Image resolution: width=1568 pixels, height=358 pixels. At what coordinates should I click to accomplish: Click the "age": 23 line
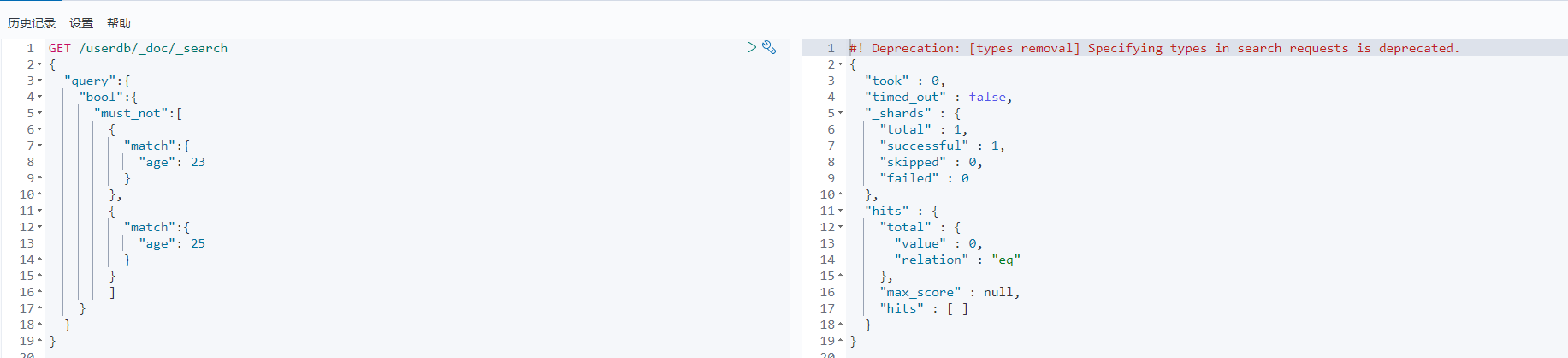[172, 162]
